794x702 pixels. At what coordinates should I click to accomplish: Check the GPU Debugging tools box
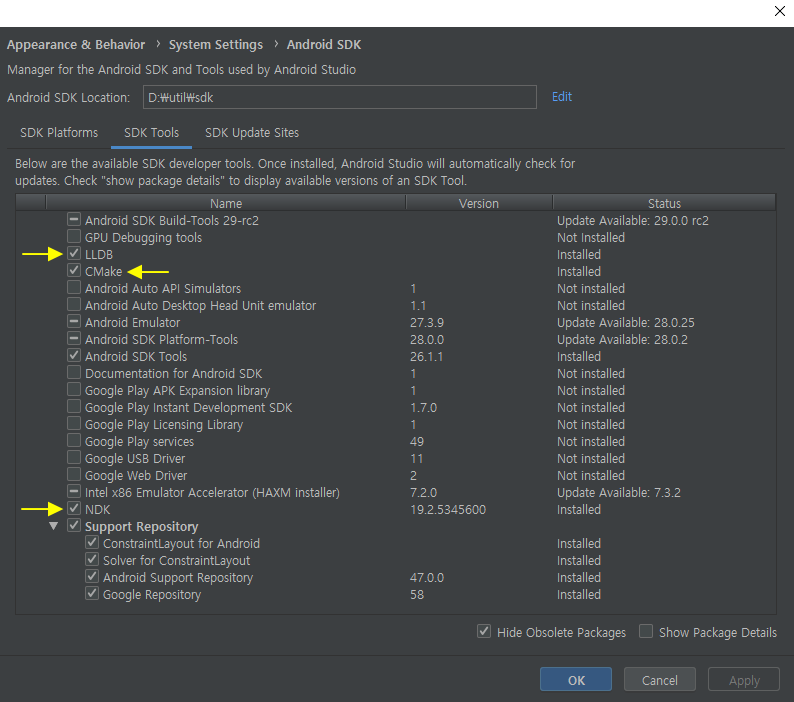click(74, 237)
